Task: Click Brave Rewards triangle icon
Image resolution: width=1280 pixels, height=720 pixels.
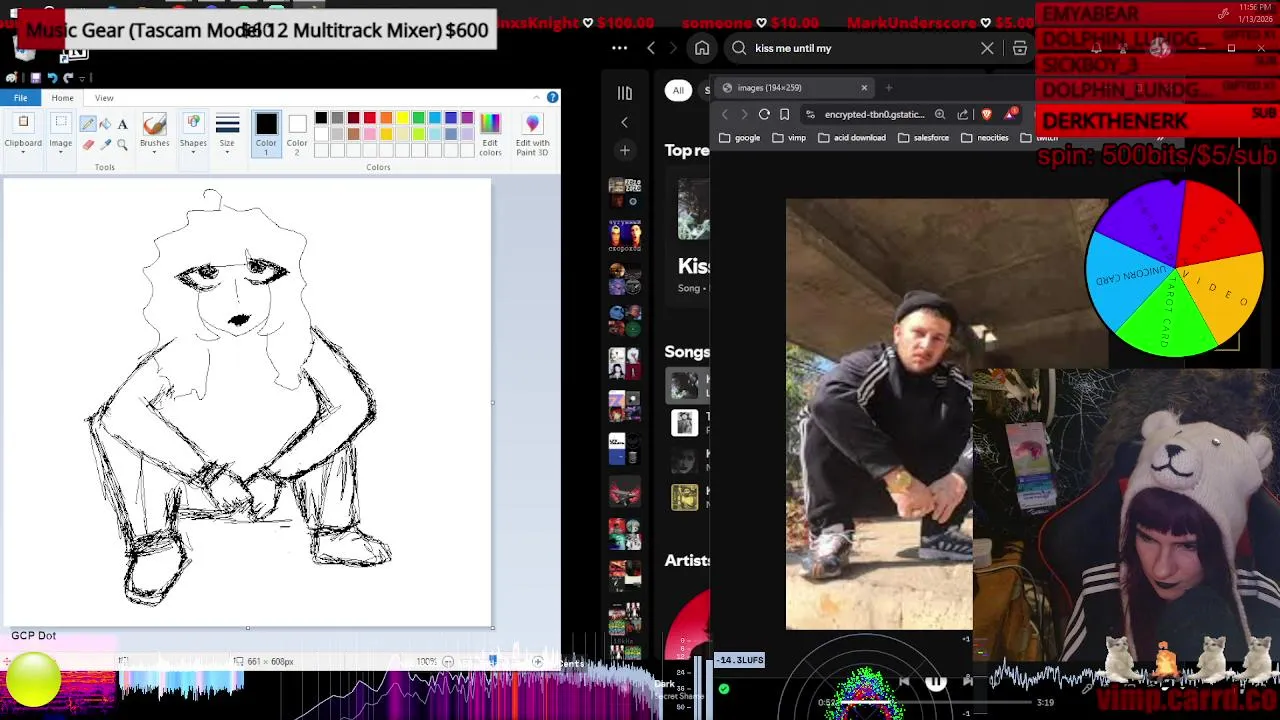Action: [1011, 114]
